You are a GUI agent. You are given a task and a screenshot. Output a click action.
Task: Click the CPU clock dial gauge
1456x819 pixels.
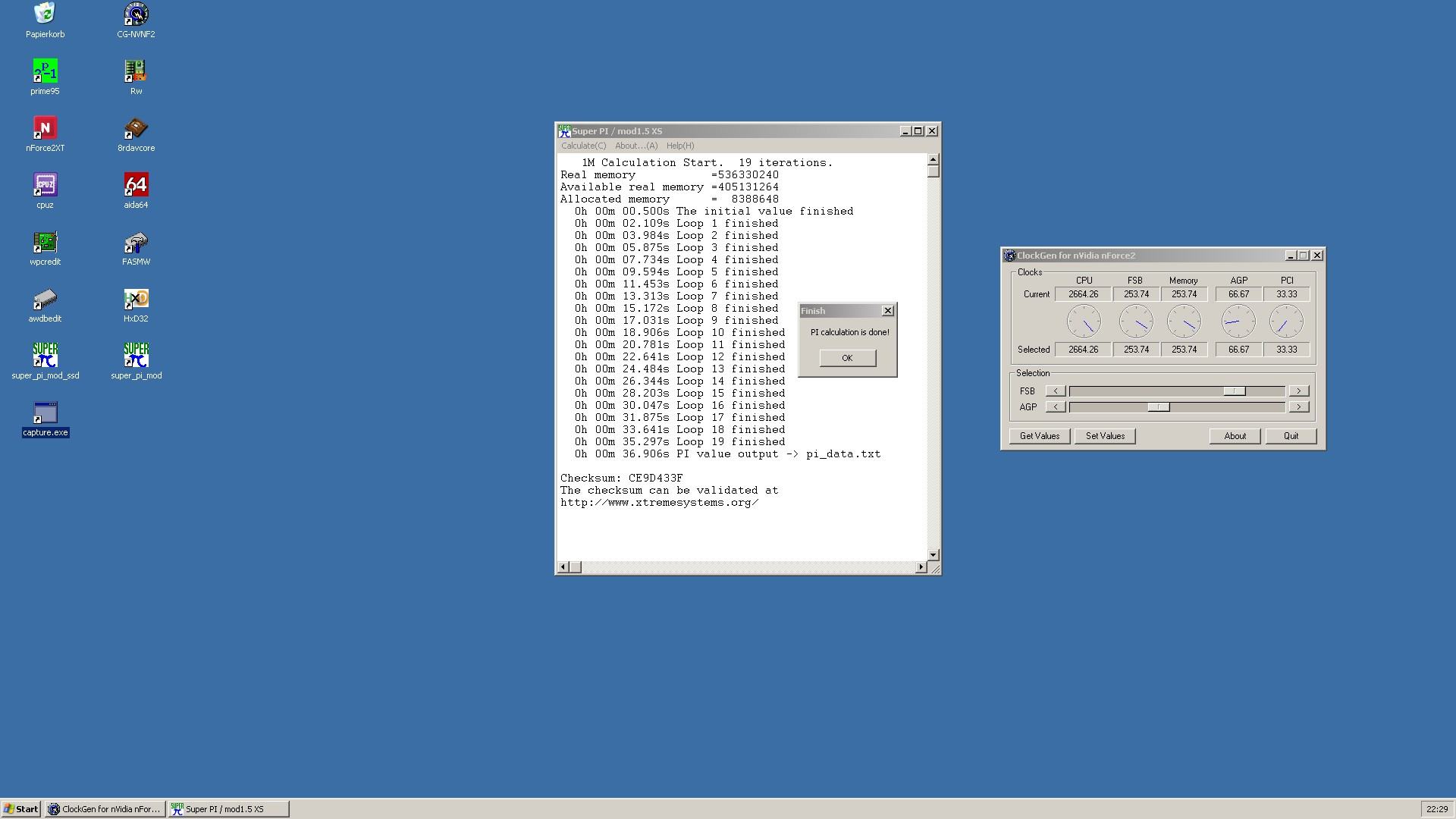click(1084, 322)
